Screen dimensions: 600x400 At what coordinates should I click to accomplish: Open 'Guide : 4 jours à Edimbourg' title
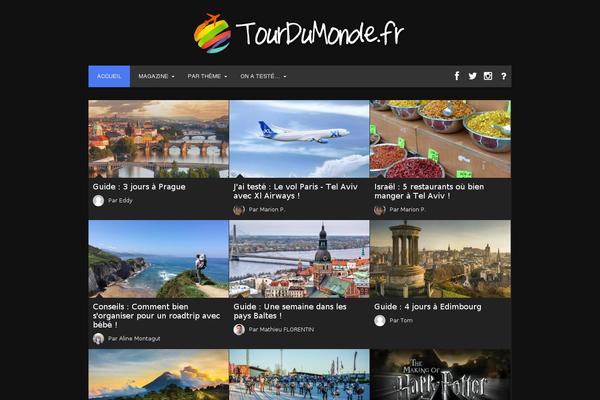point(427,307)
